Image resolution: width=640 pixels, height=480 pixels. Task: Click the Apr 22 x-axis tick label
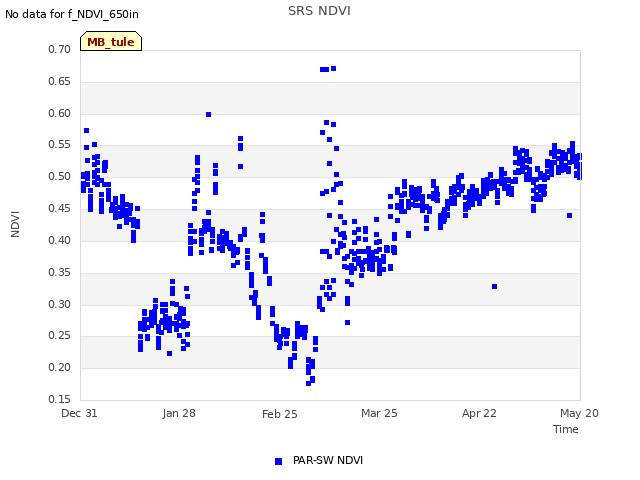[479, 413]
